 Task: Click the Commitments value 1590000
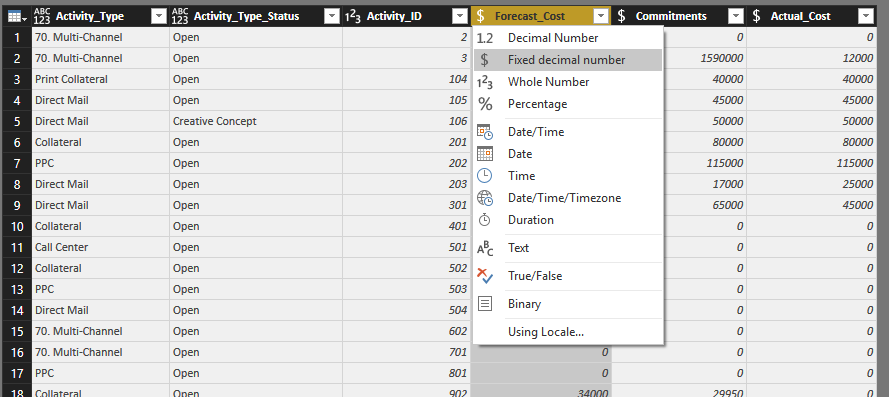pyautogui.click(x=679, y=58)
